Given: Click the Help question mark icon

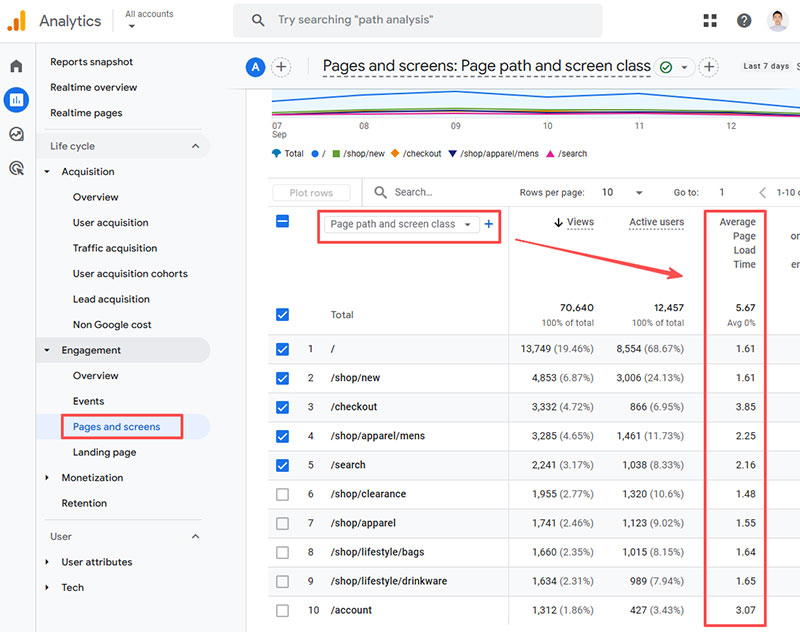Looking at the screenshot, I should point(744,20).
